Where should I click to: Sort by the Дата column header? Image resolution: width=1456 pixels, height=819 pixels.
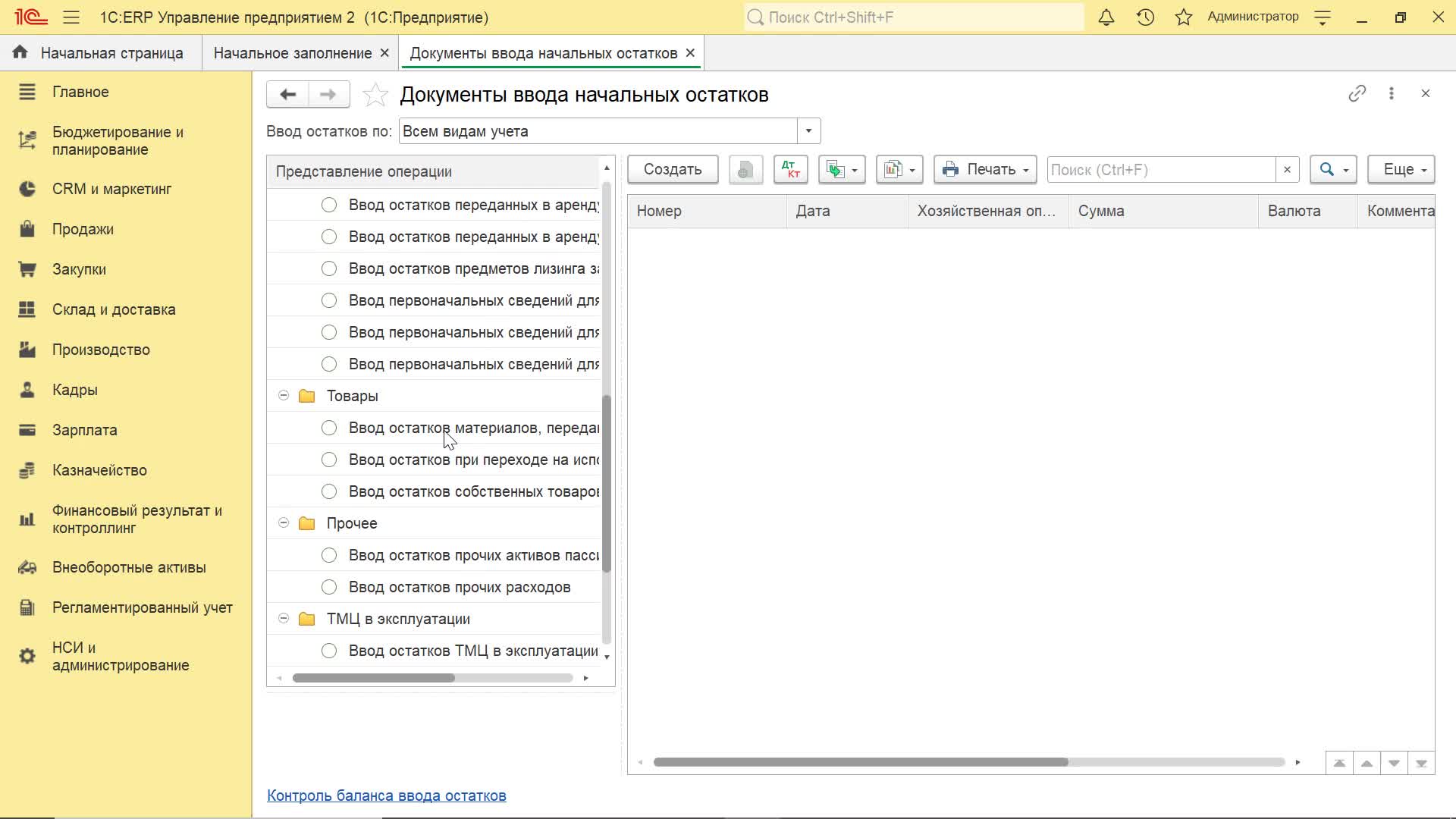click(847, 211)
